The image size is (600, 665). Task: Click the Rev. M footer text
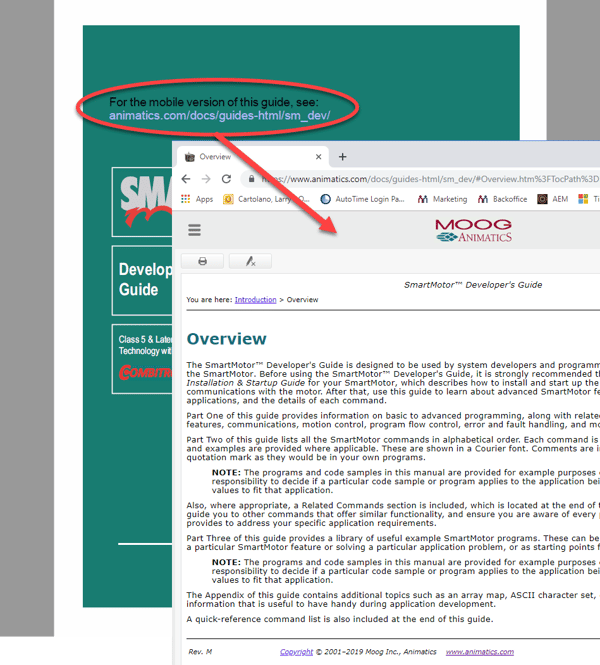[200, 652]
